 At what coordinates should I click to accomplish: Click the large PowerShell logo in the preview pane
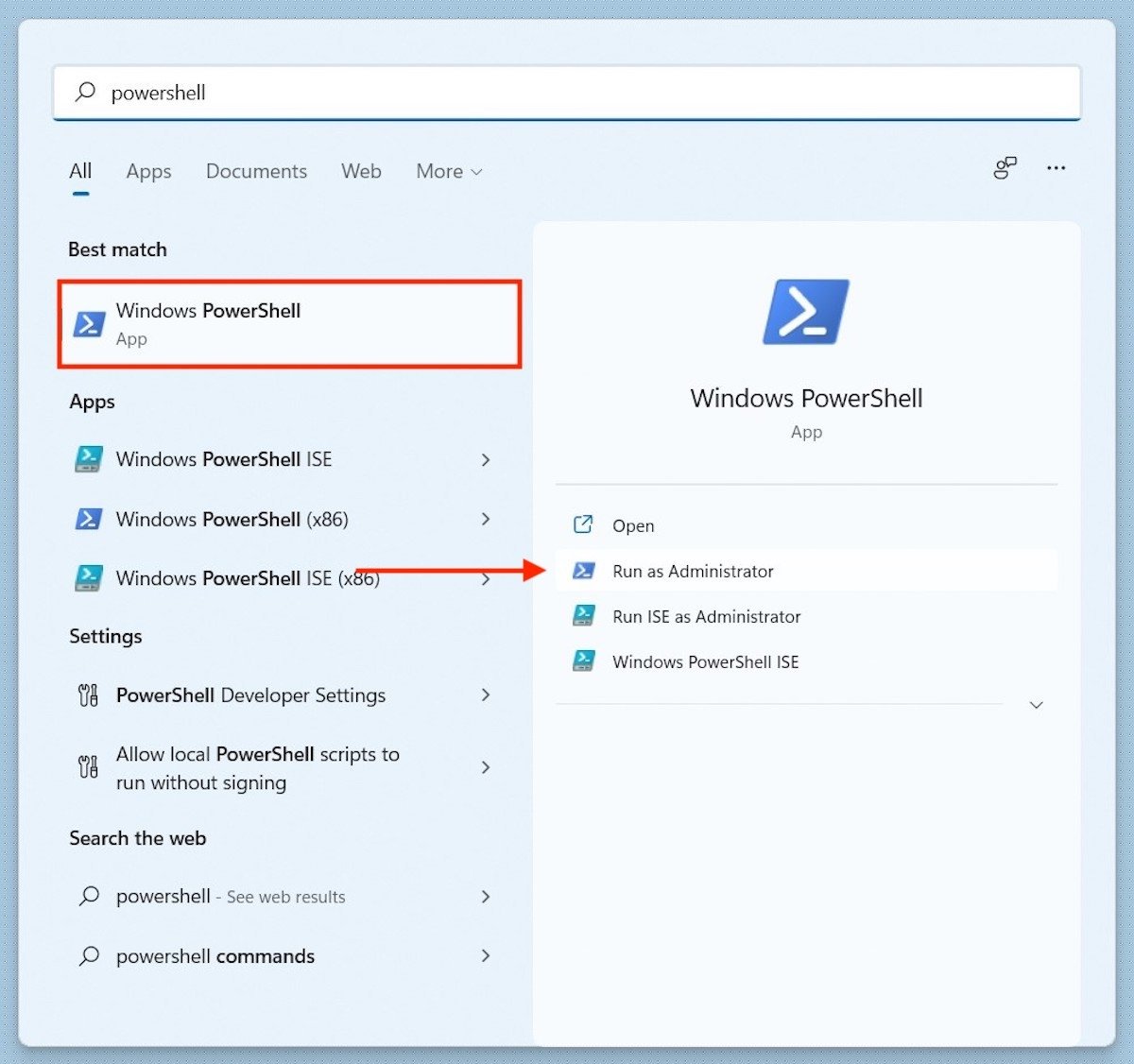click(x=806, y=312)
